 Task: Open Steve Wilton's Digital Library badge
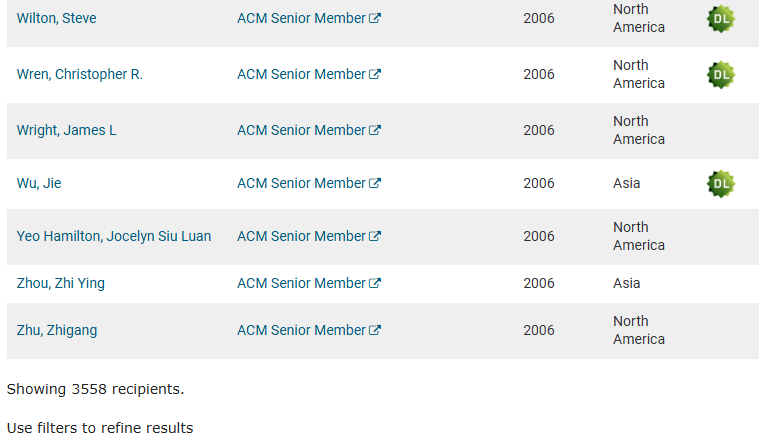[720, 19]
